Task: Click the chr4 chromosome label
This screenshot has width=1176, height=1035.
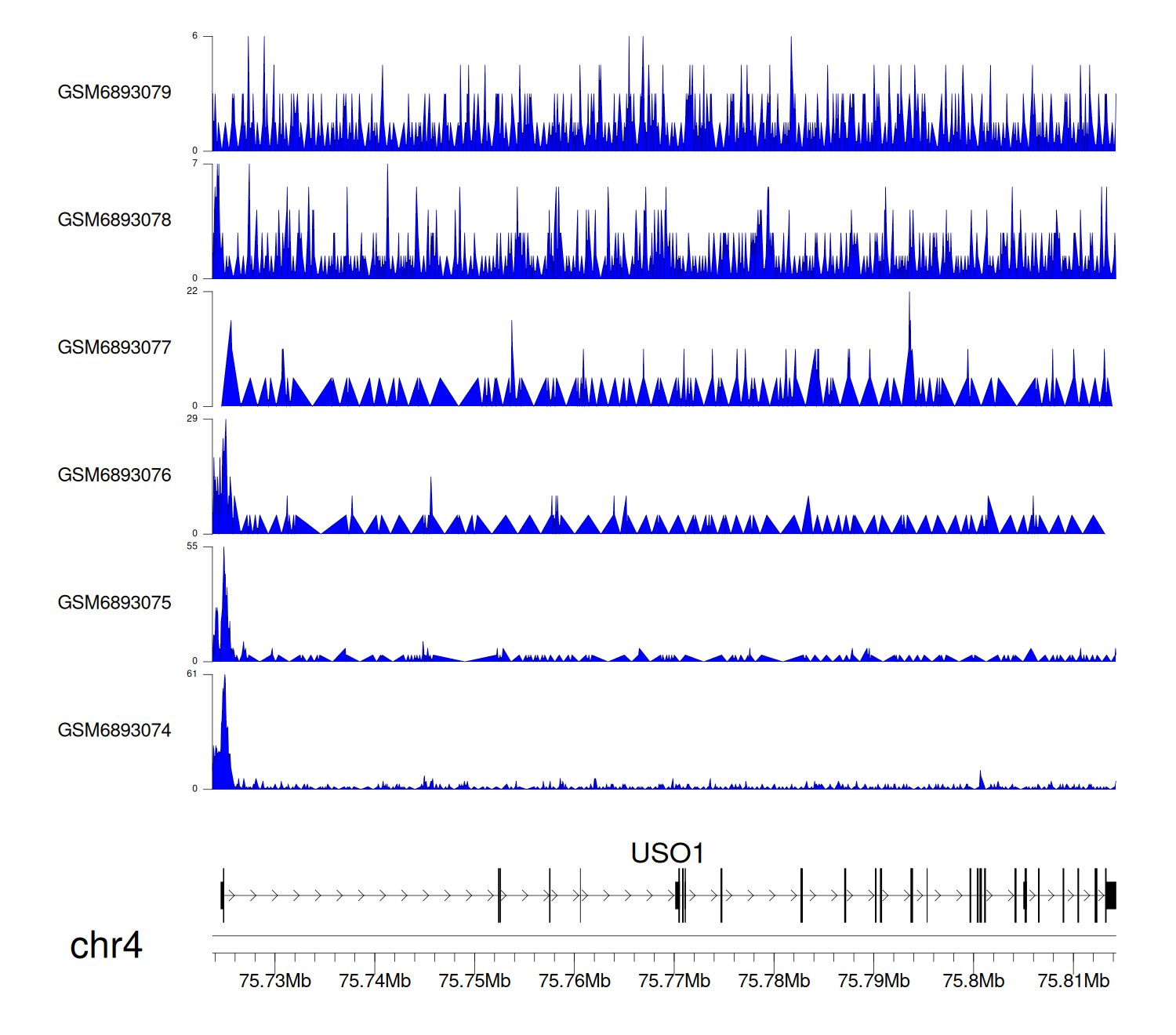Action: (x=106, y=946)
